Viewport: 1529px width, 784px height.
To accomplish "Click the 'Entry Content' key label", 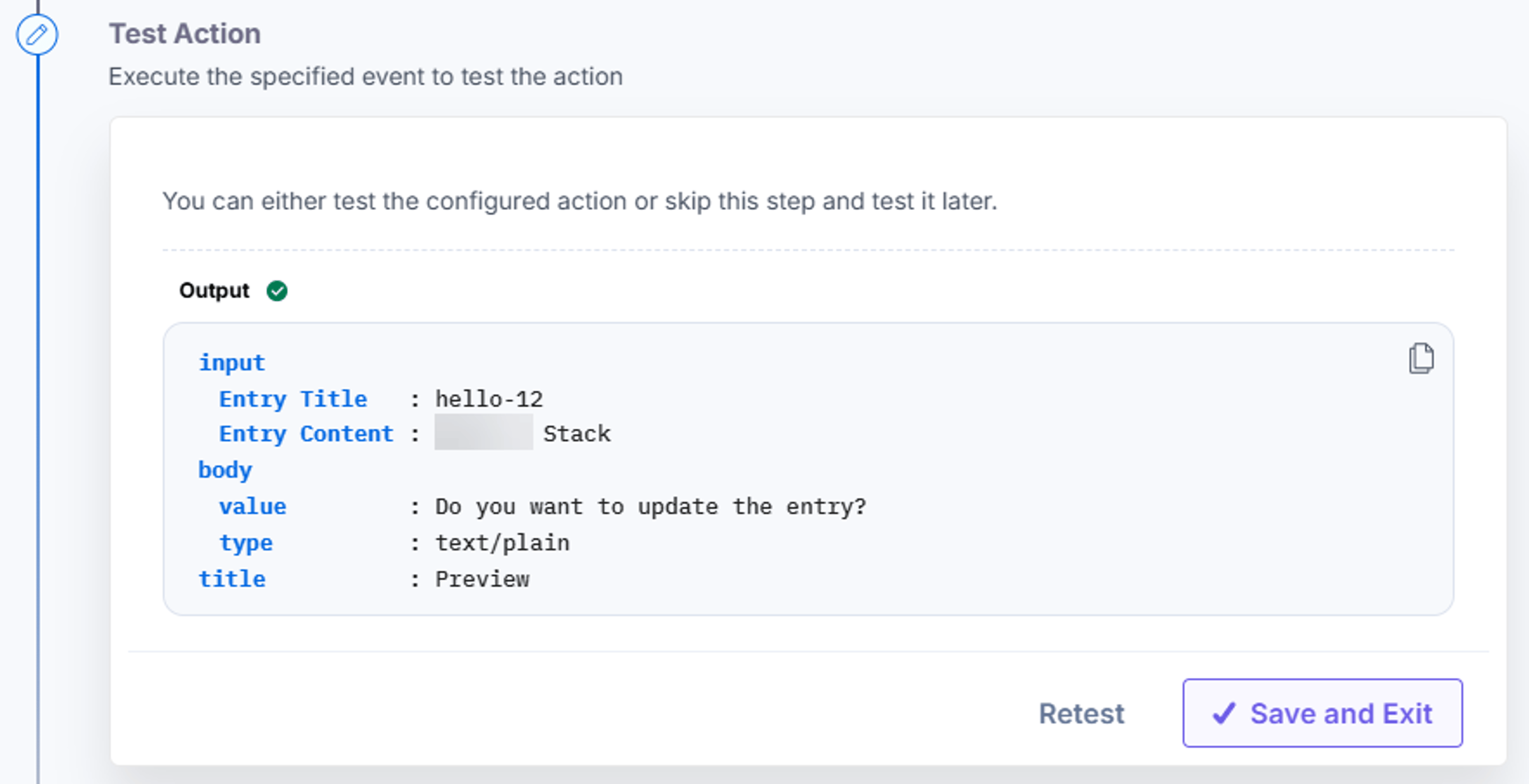I will (306, 433).
